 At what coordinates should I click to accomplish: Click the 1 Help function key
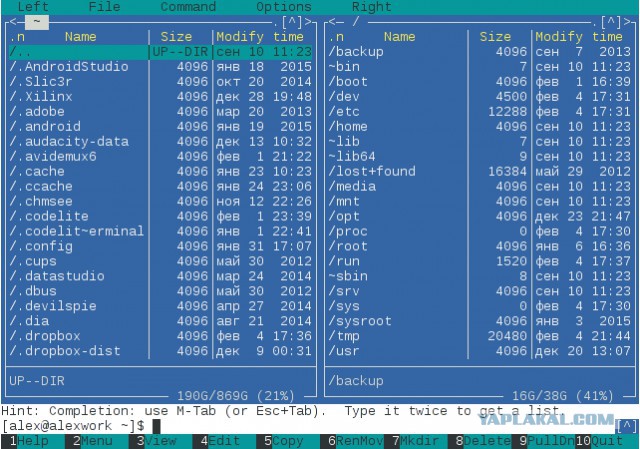pyautogui.click(x=29, y=441)
